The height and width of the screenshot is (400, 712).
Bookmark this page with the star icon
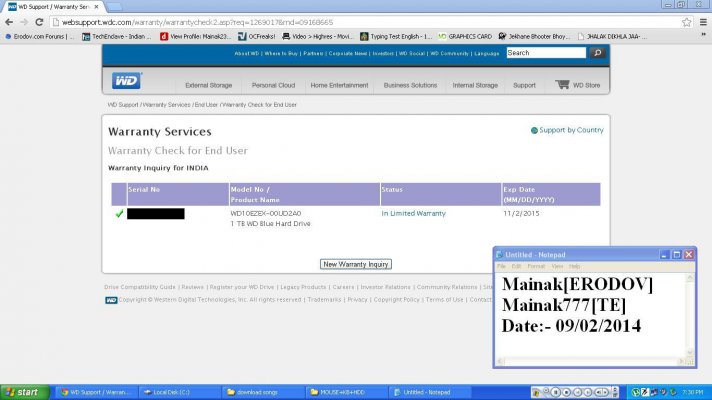(x=687, y=22)
